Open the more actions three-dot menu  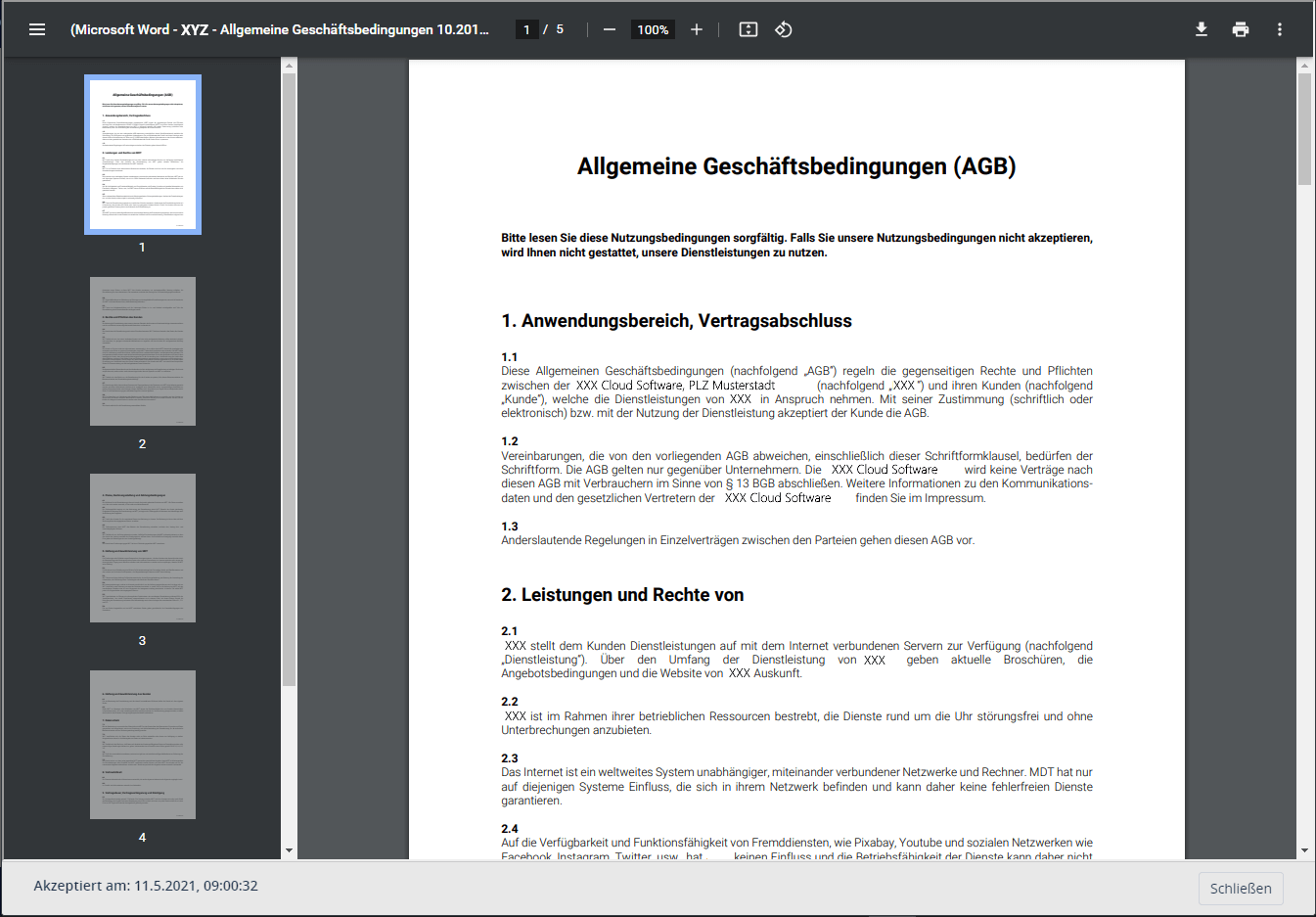(x=1280, y=29)
